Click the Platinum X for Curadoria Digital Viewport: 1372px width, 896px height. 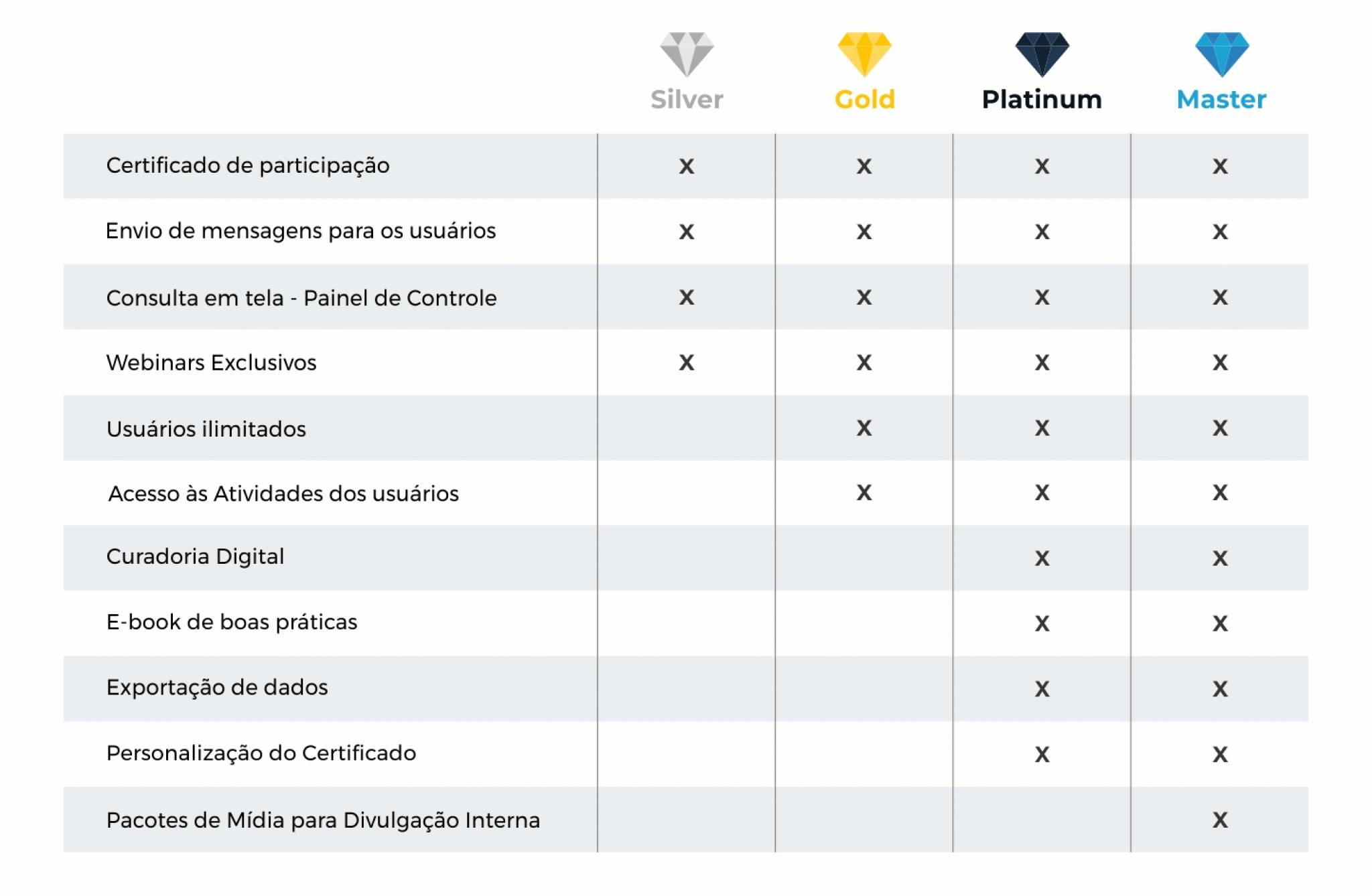(1042, 558)
